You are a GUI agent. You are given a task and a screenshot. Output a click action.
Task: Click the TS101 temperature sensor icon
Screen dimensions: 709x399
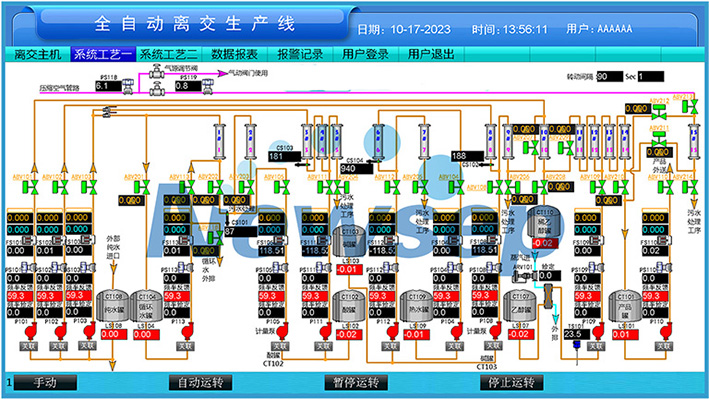pyautogui.click(x=577, y=346)
